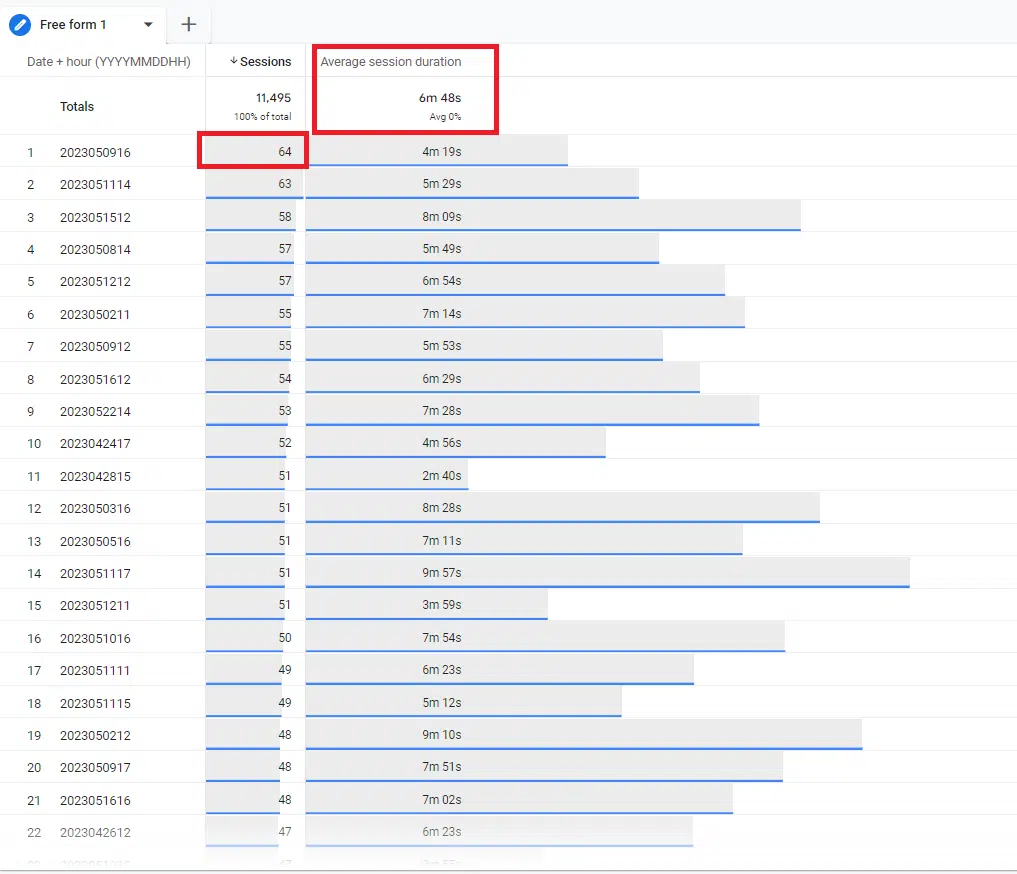The height and width of the screenshot is (874, 1017).
Task: Click the Totals row label
Action: (x=77, y=106)
